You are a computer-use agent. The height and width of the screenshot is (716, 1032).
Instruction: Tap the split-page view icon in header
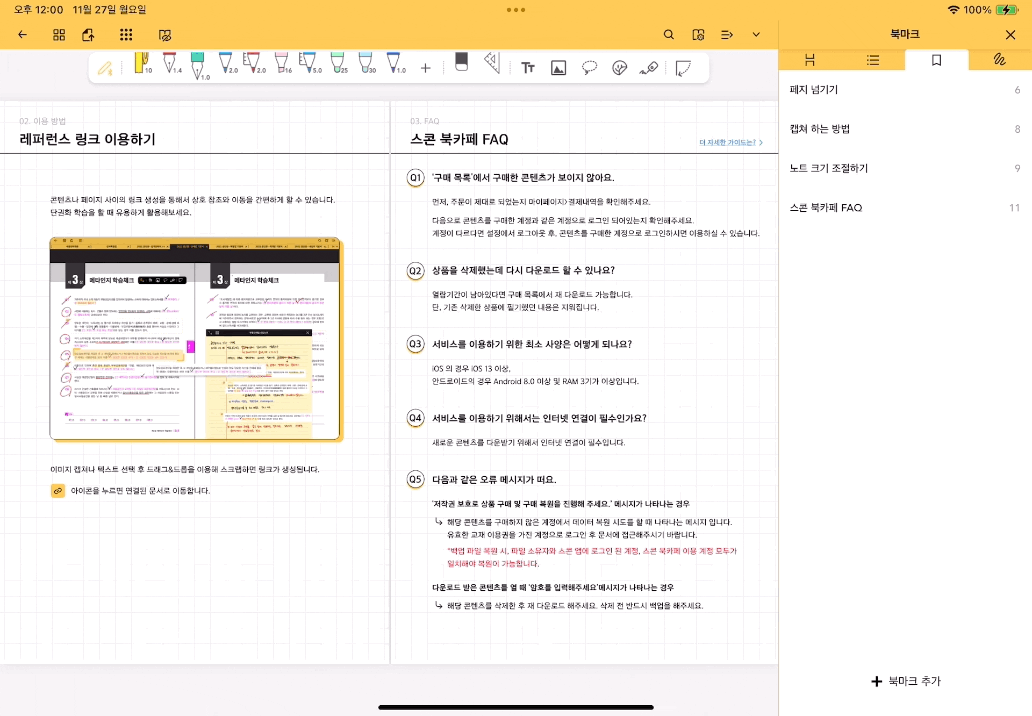698,35
